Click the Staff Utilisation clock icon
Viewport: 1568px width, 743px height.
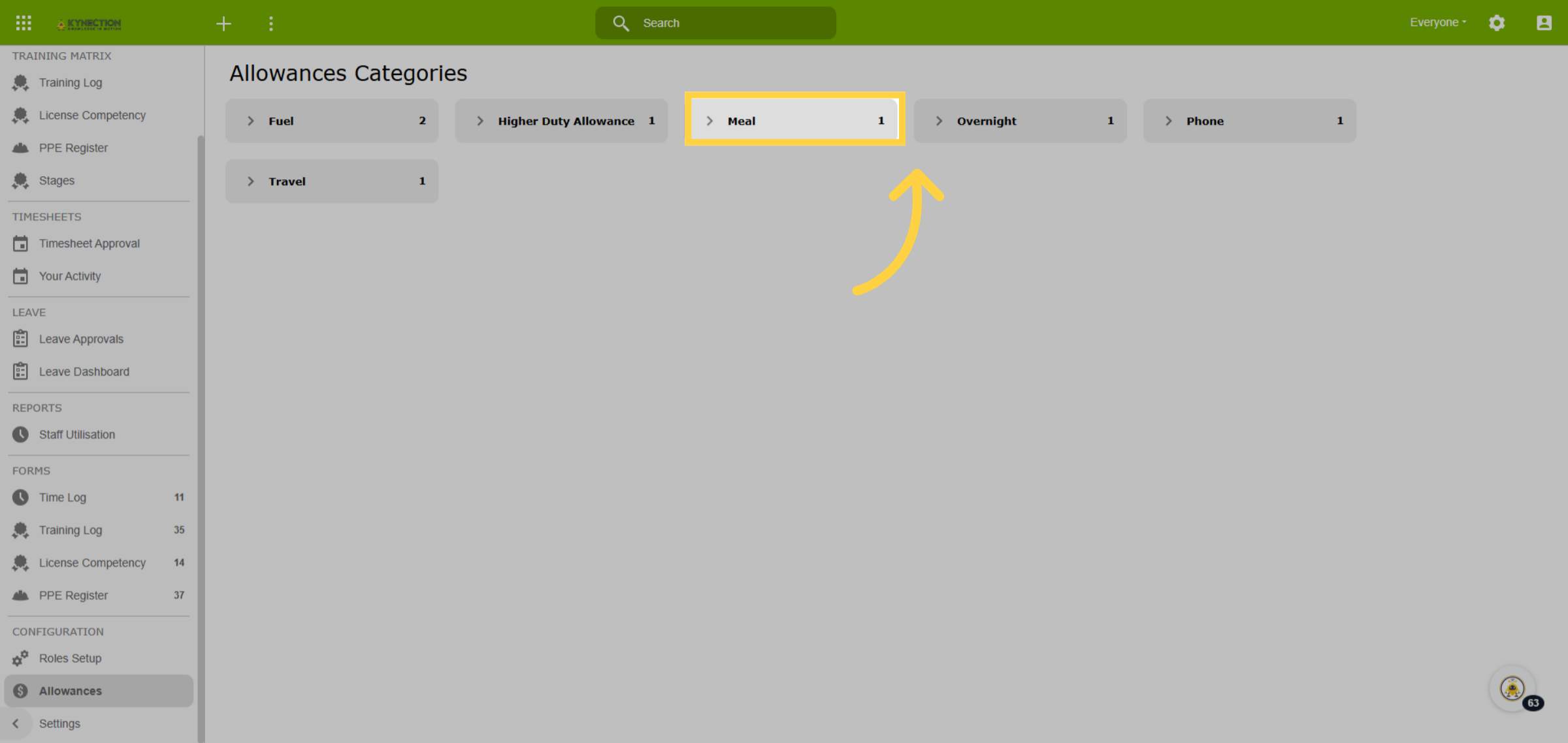20,434
